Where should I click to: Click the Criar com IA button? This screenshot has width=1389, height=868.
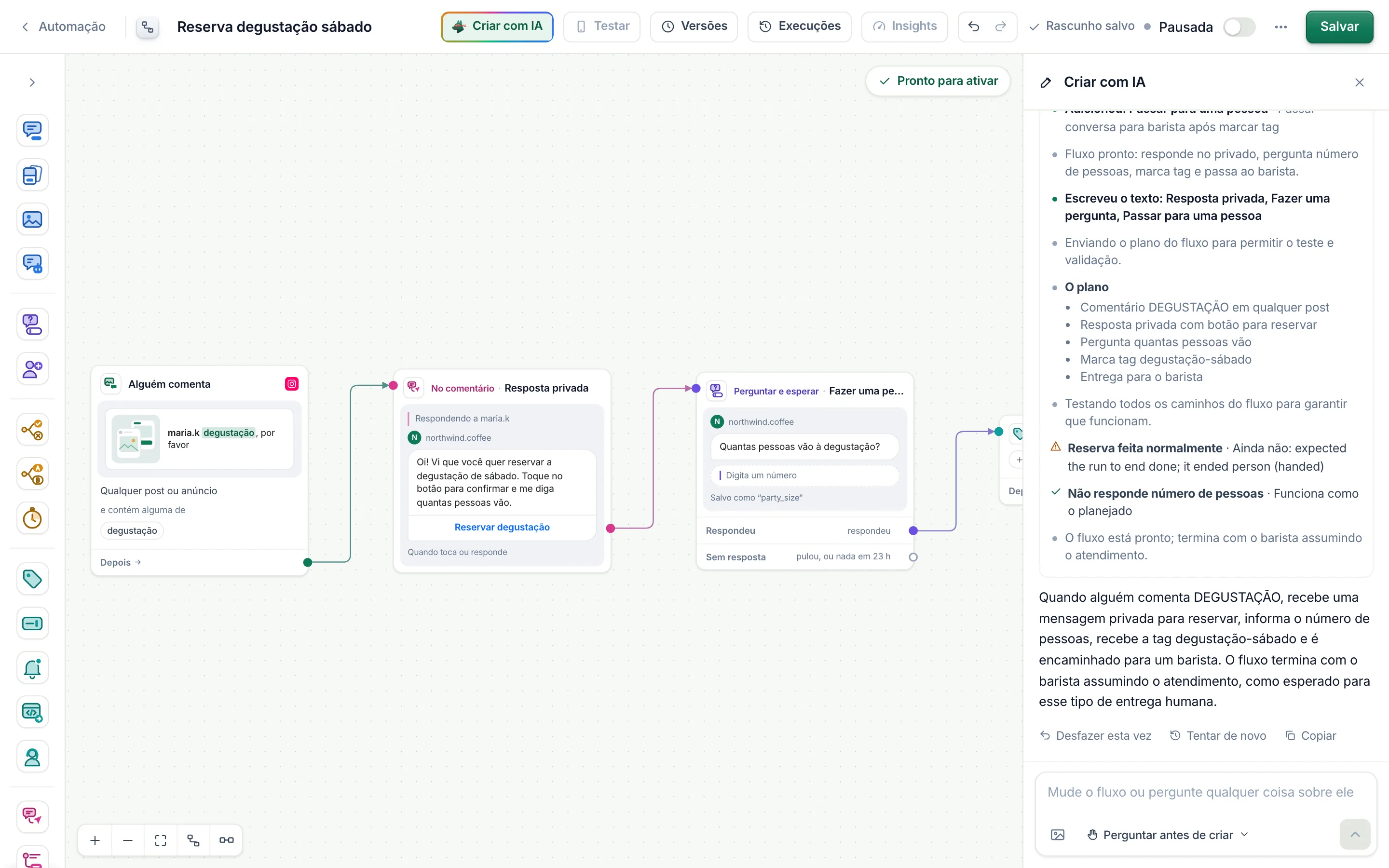497,27
